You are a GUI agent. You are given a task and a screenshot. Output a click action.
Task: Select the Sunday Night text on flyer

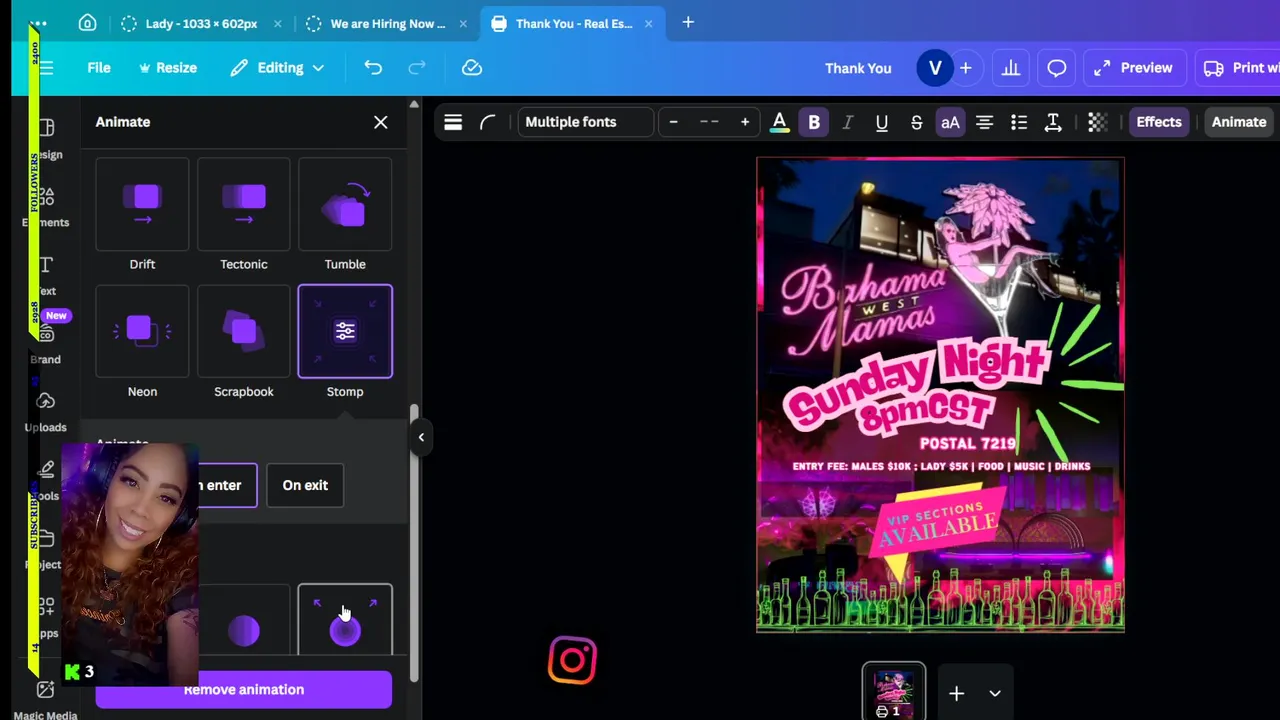(x=915, y=383)
